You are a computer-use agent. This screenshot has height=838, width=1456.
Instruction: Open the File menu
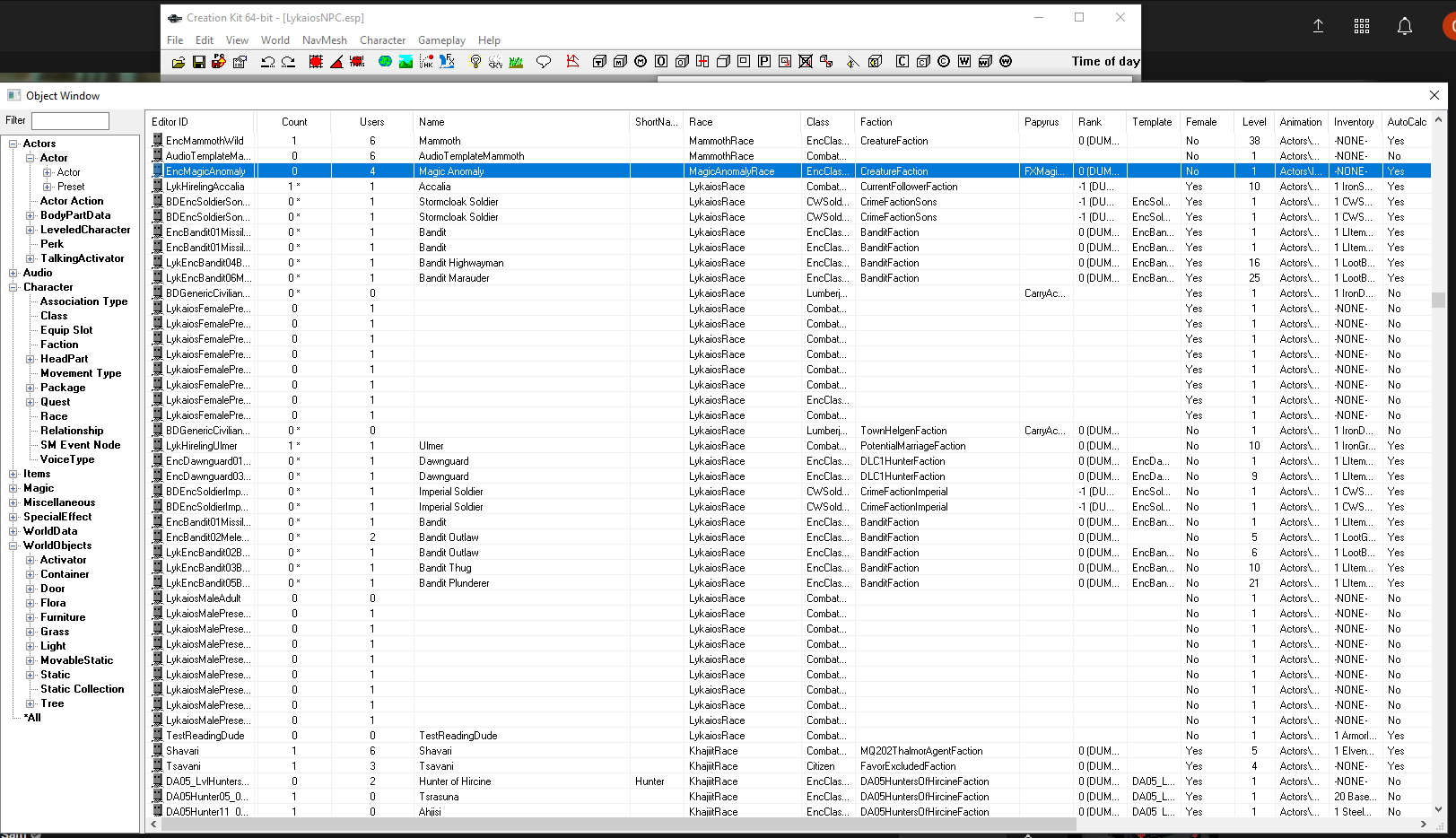(175, 40)
